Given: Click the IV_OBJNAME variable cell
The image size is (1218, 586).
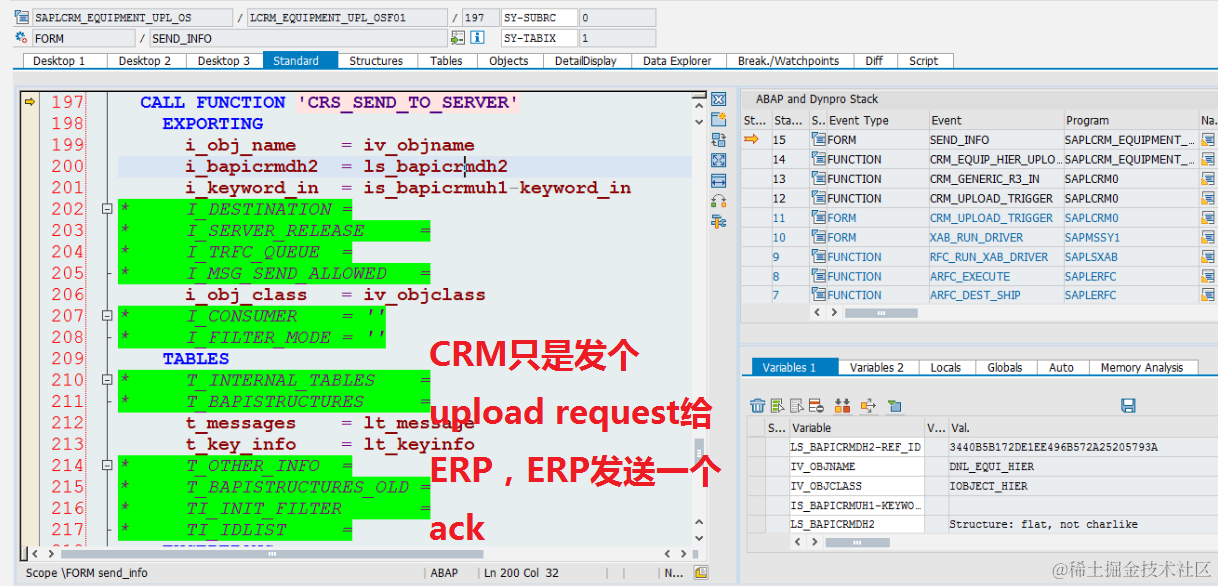Looking at the screenshot, I should 857,466.
